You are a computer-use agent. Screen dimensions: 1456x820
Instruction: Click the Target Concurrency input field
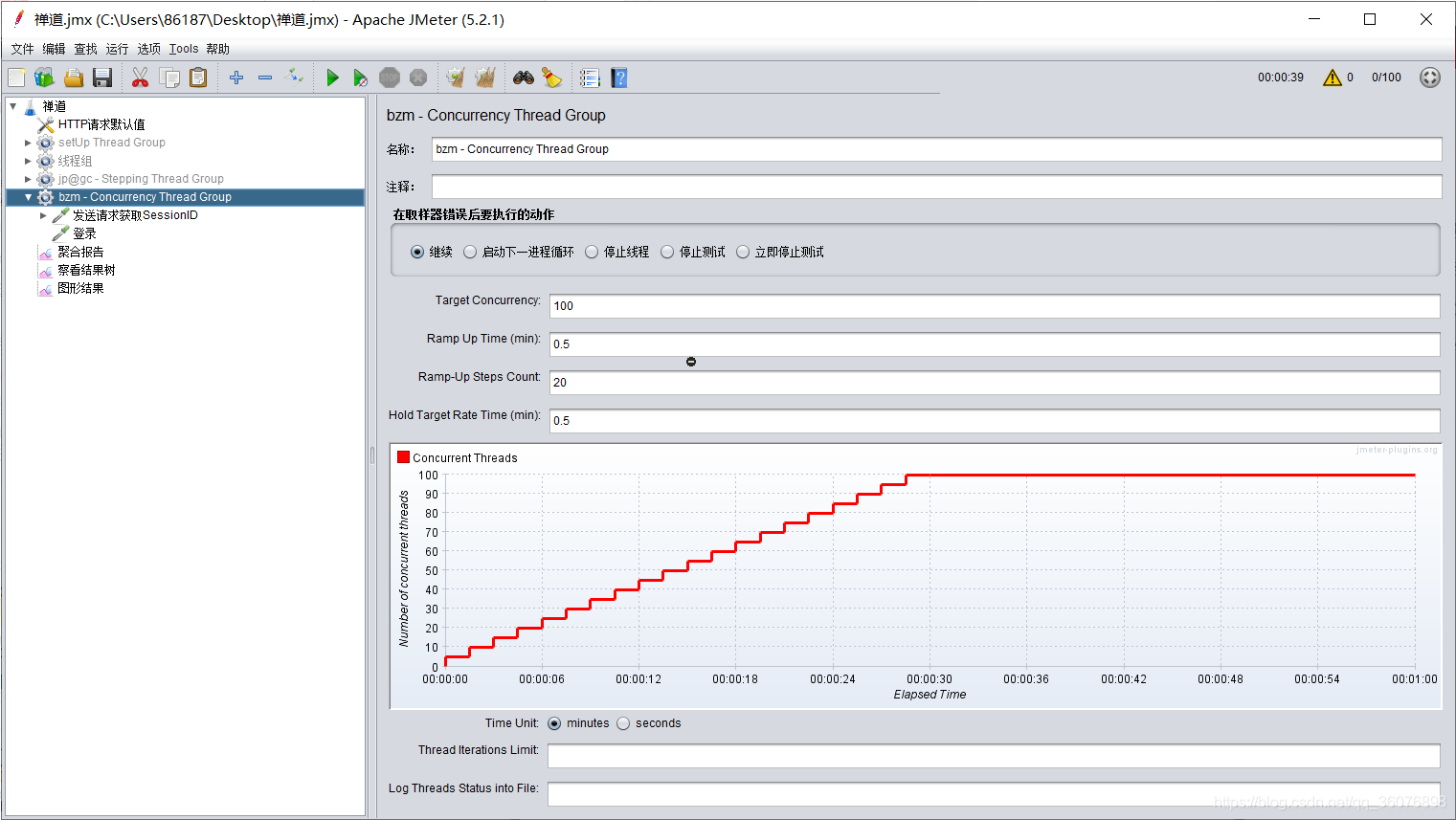tap(994, 306)
